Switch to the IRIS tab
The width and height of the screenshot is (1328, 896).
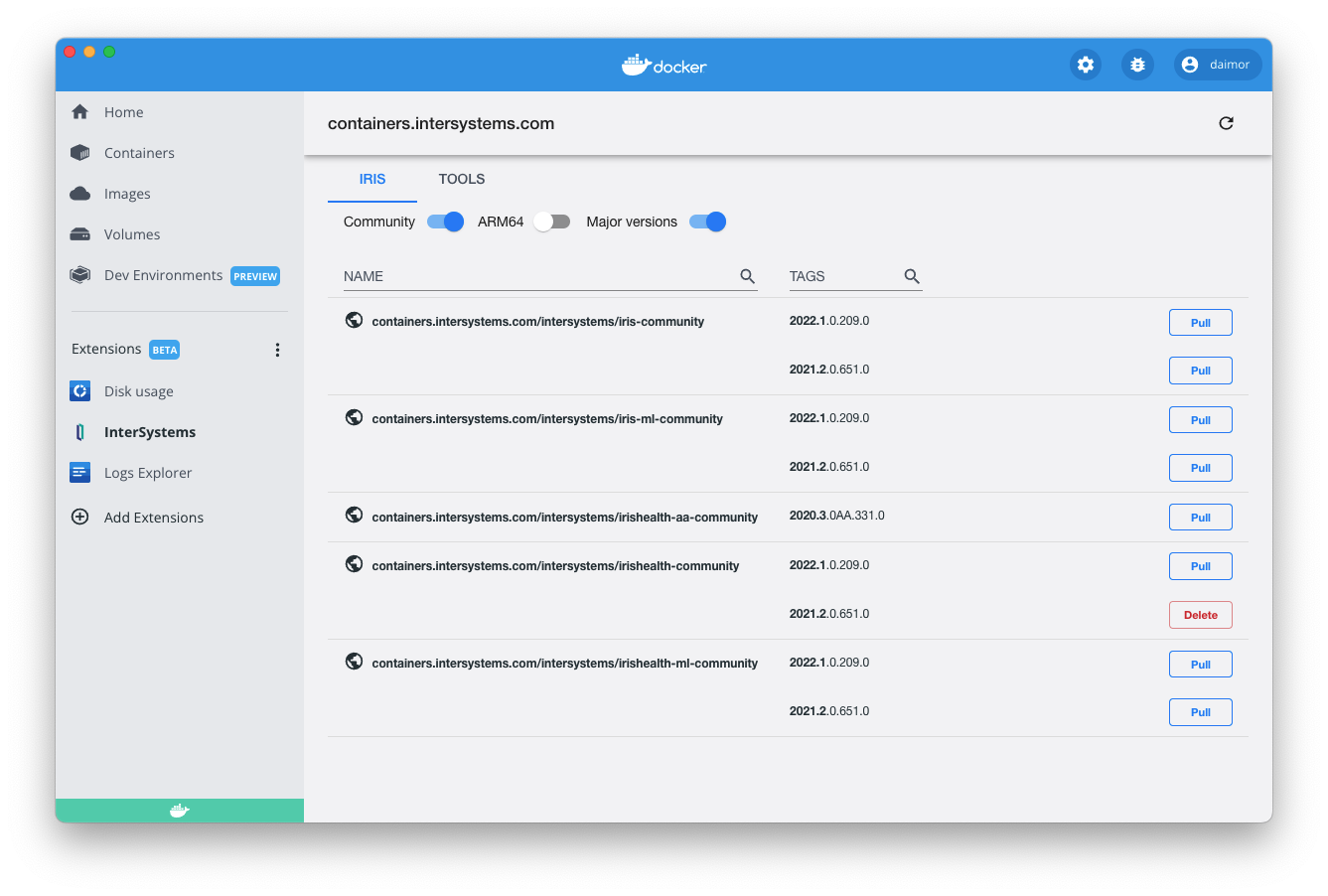[372, 179]
